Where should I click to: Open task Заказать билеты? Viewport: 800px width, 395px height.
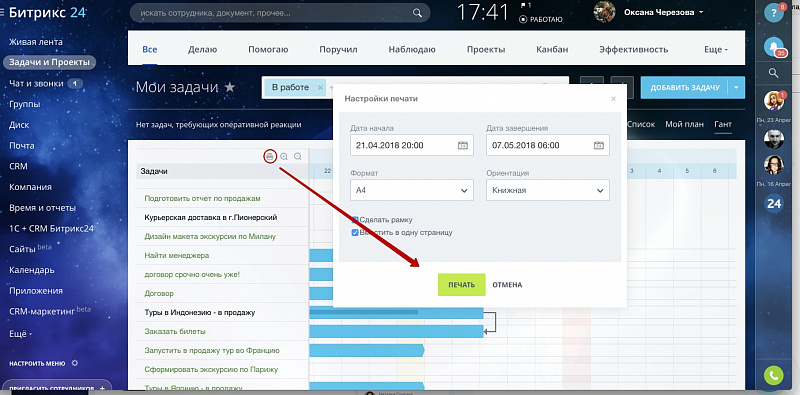tap(175, 331)
